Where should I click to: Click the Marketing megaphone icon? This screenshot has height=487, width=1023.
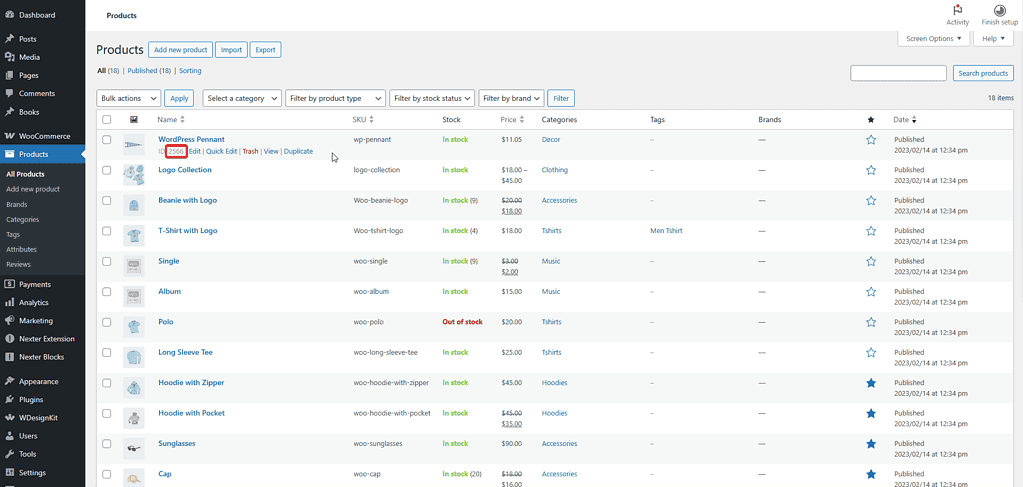click(9, 321)
